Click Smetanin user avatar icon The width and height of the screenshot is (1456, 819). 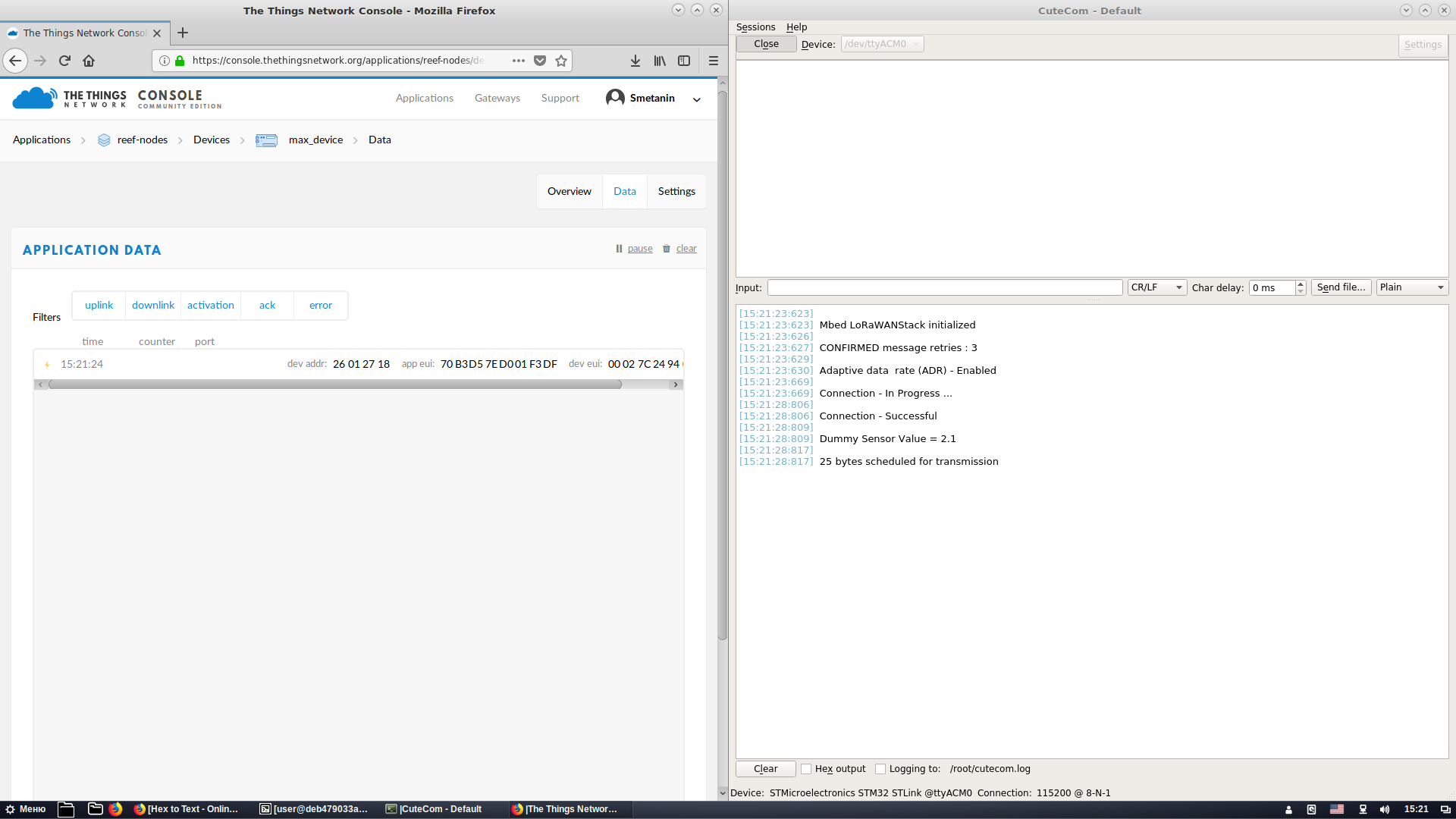(615, 98)
